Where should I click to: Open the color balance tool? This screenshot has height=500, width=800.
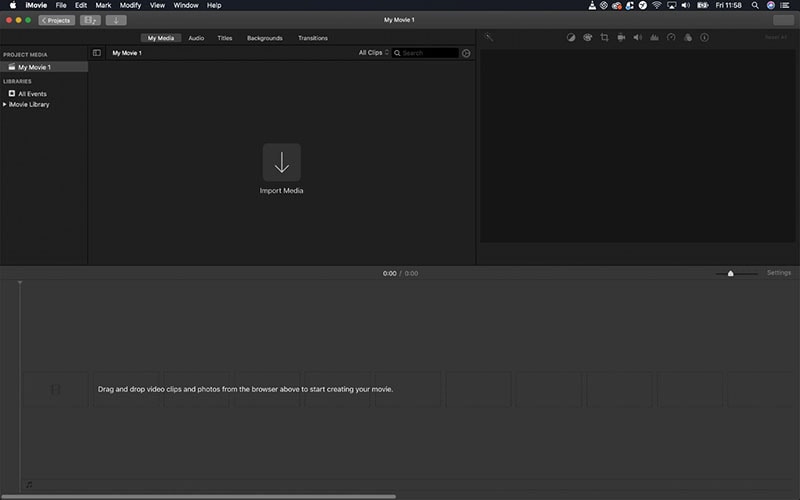coord(571,37)
